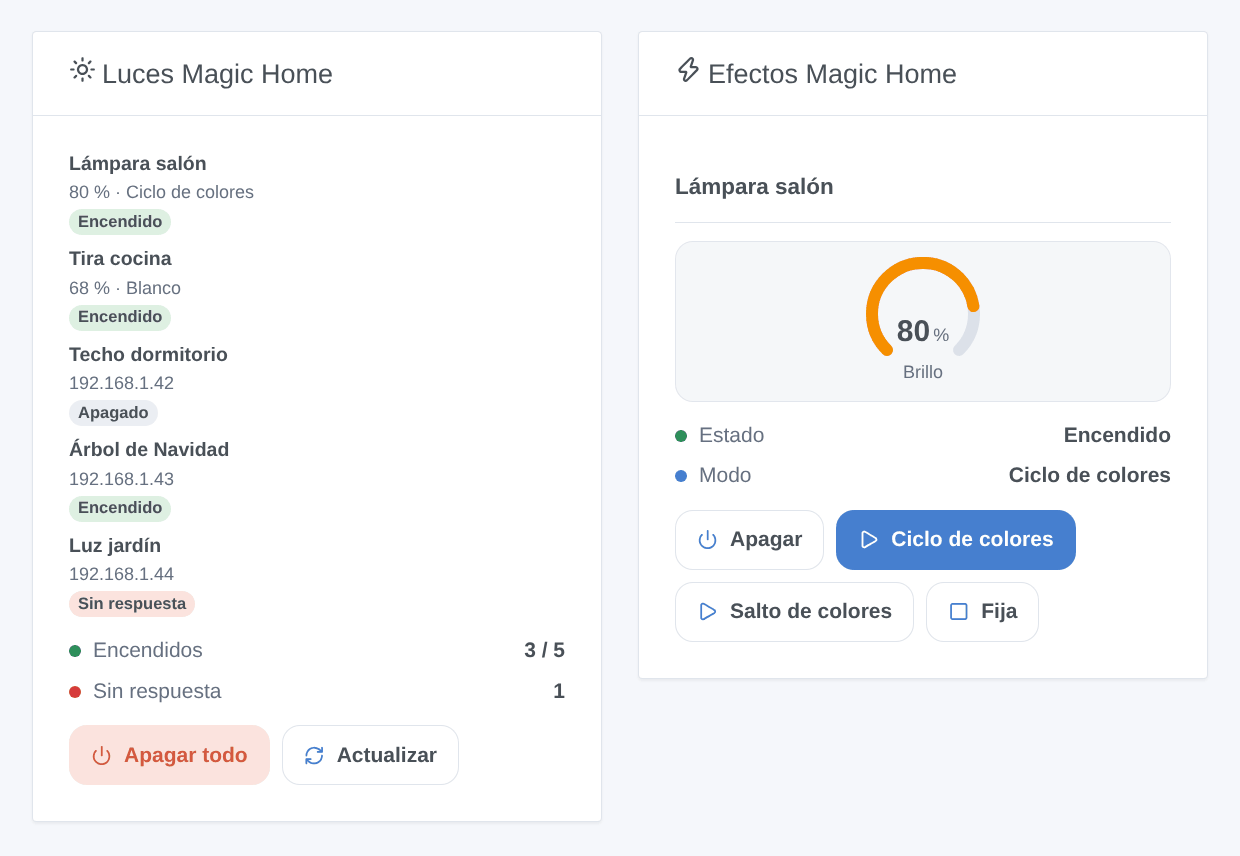Click IP address 192.168.1.42
Image resolution: width=1240 pixels, height=856 pixels.
[121, 383]
